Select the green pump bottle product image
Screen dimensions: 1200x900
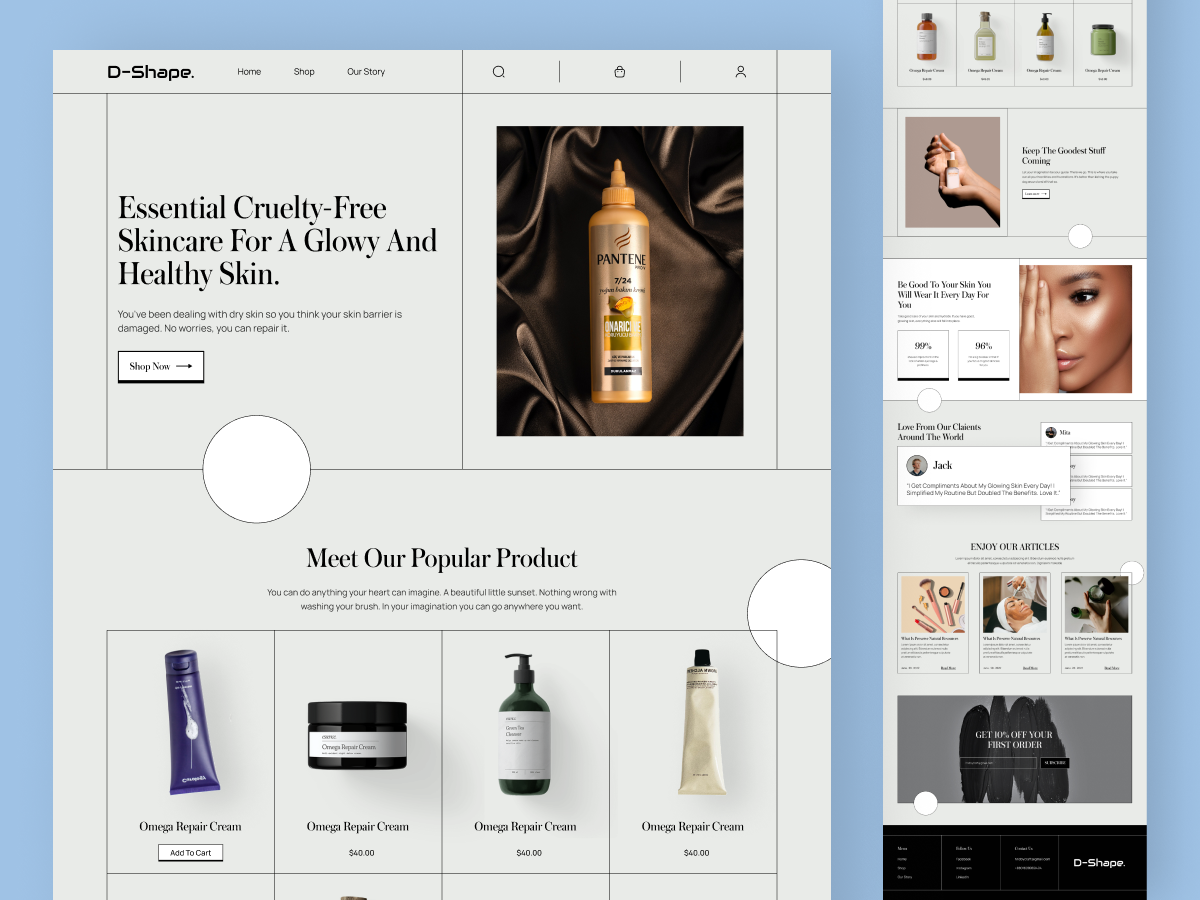[x=525, y=725]
